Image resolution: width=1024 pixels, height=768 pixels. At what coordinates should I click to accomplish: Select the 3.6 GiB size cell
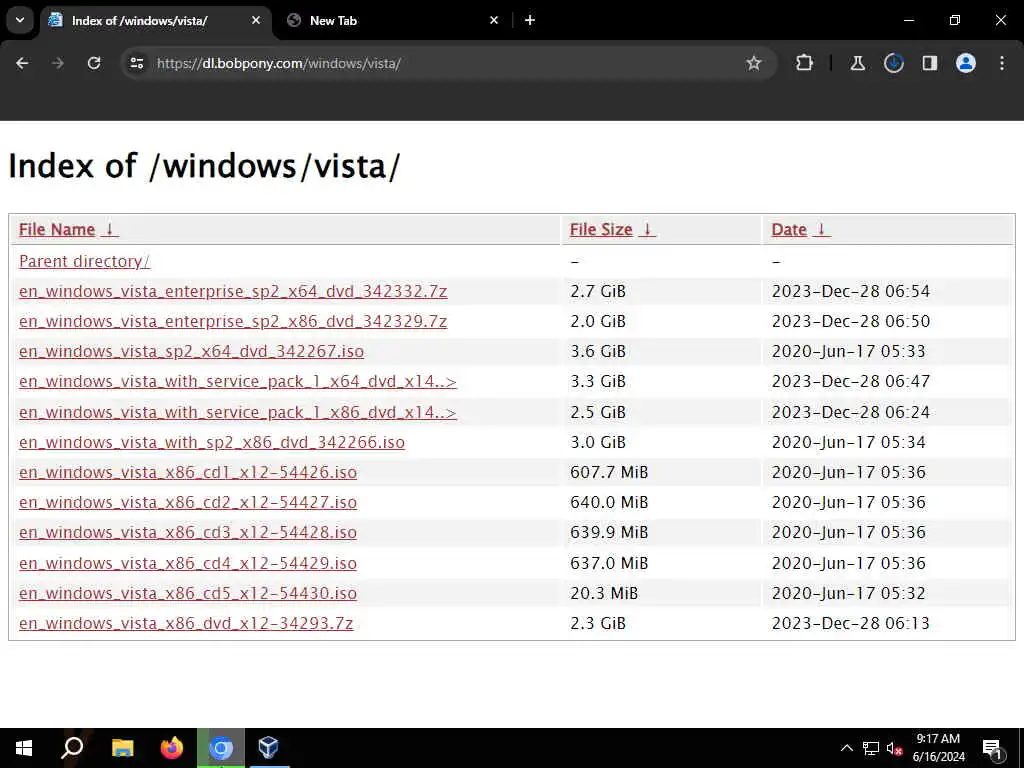598,351
